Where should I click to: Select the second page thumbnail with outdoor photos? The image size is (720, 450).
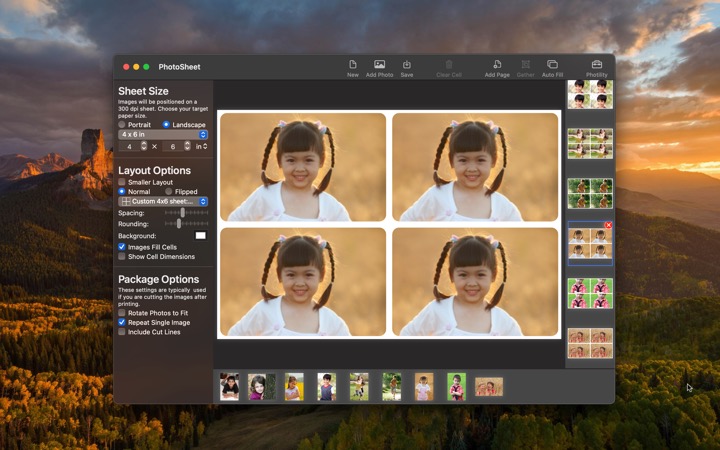(x=590, y=143)
